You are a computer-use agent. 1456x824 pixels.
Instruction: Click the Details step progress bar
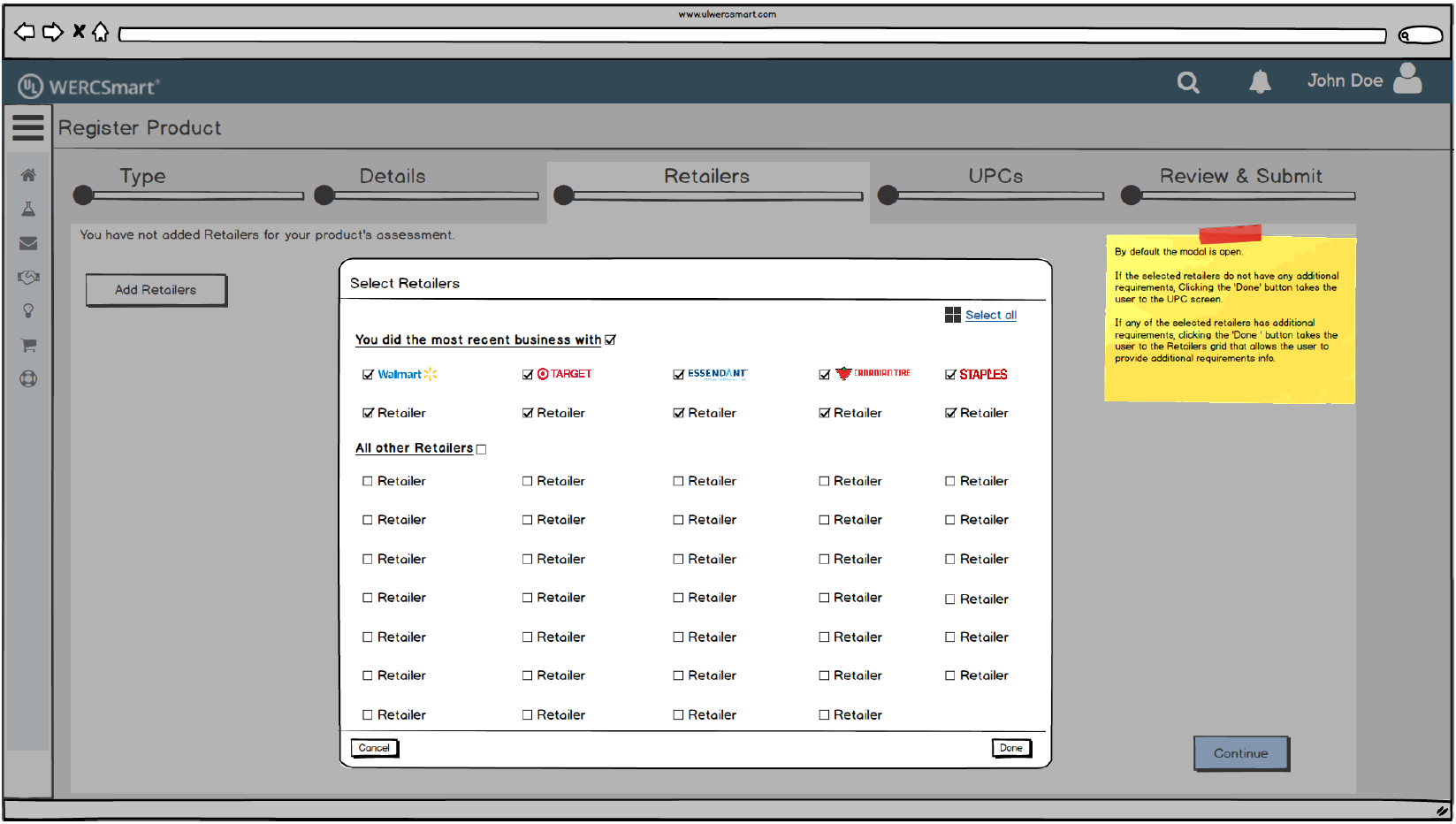tap(435, 195)
